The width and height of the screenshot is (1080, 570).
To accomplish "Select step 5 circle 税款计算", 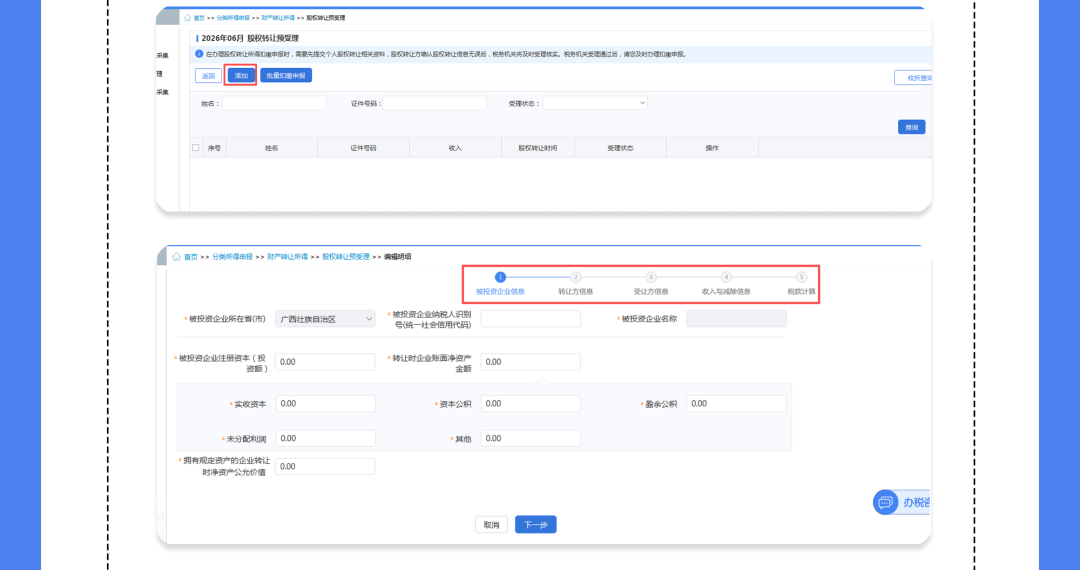I will (x=801, y=277).
